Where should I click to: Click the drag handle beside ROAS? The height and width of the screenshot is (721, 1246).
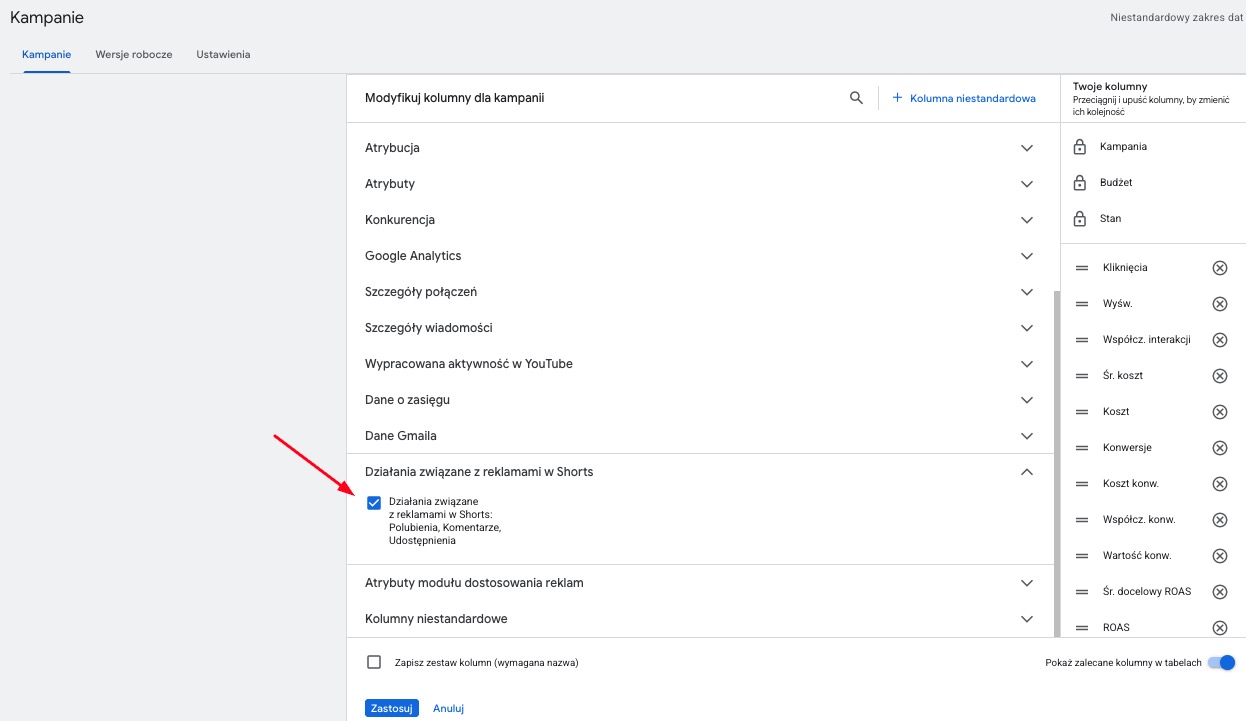pos(1082,628)
